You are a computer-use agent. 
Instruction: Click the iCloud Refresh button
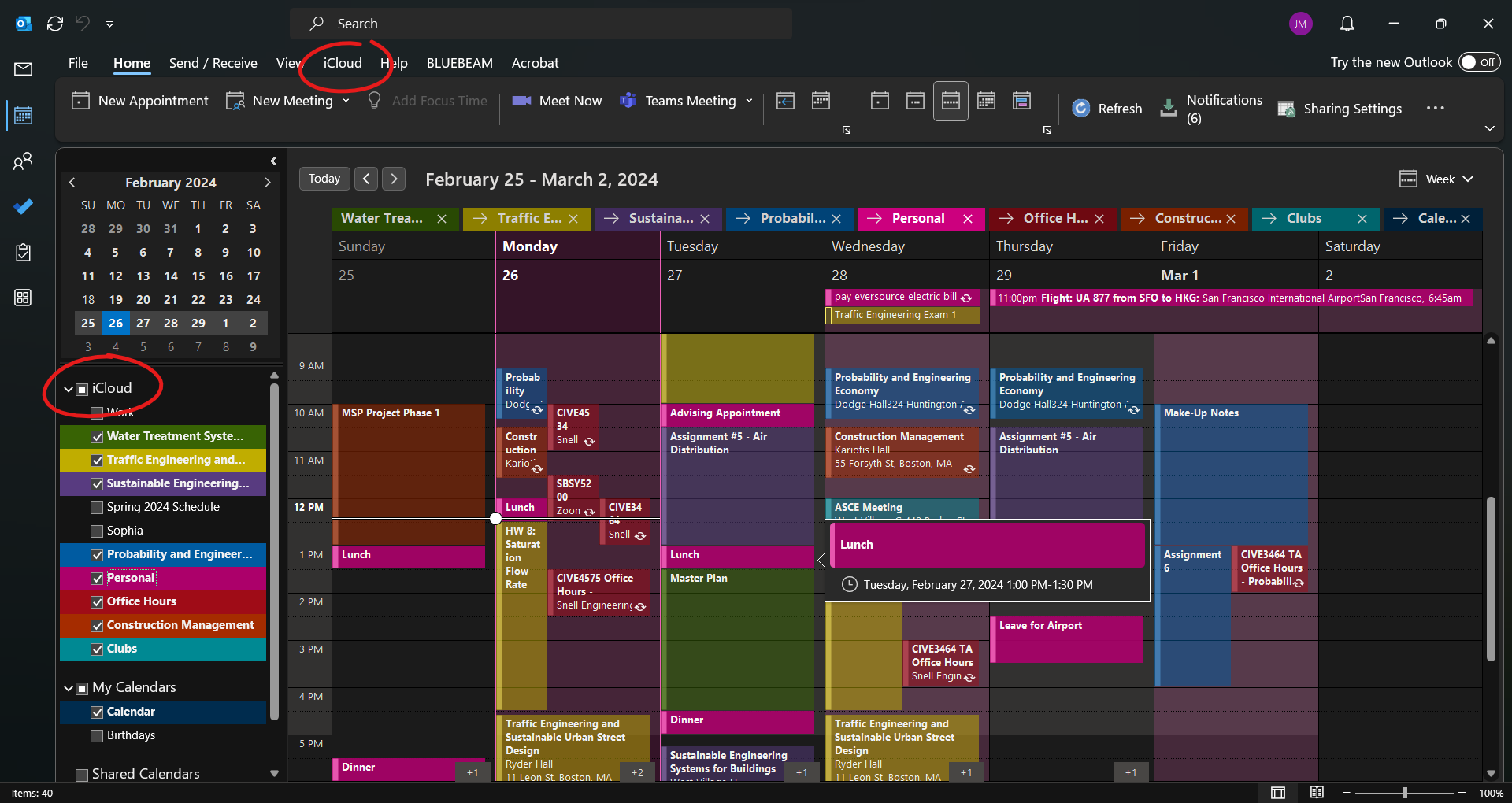pos(1107,109)
